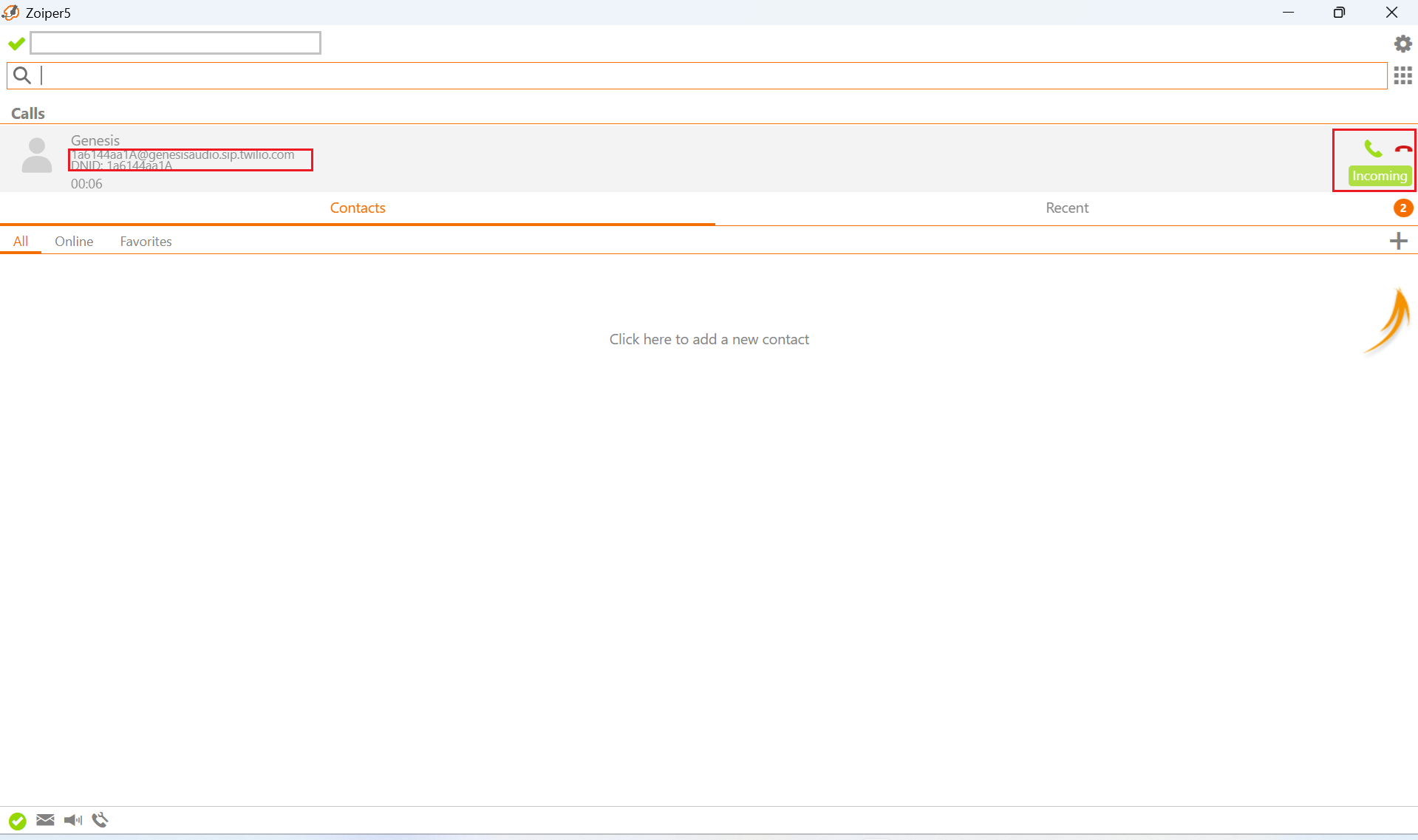Click the bottom-left green status circle
This screenshot has height=840, width=1418.
coord(17,821)
